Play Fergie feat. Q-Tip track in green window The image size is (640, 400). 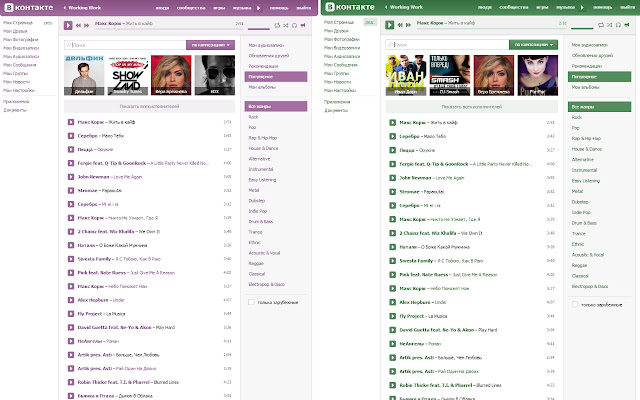pos(392,164)
